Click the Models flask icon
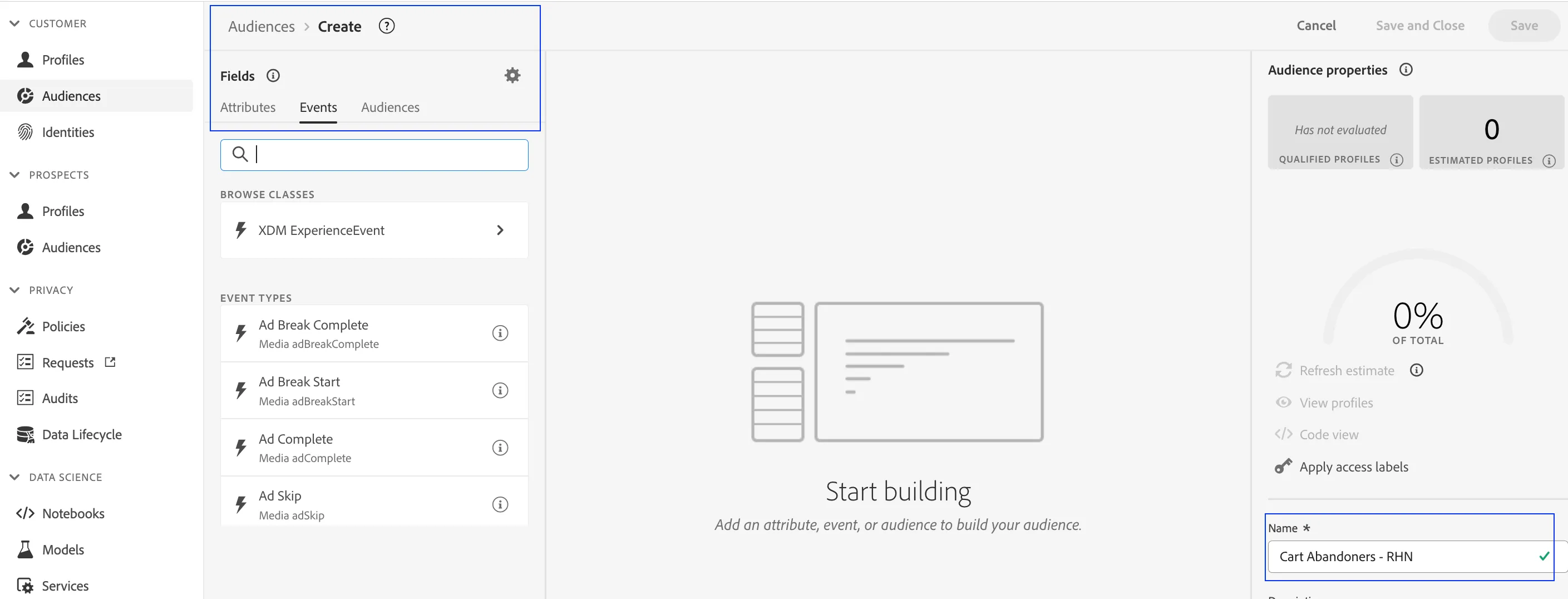This screenshot has width=1568, height=599. (x=25, y=549)
